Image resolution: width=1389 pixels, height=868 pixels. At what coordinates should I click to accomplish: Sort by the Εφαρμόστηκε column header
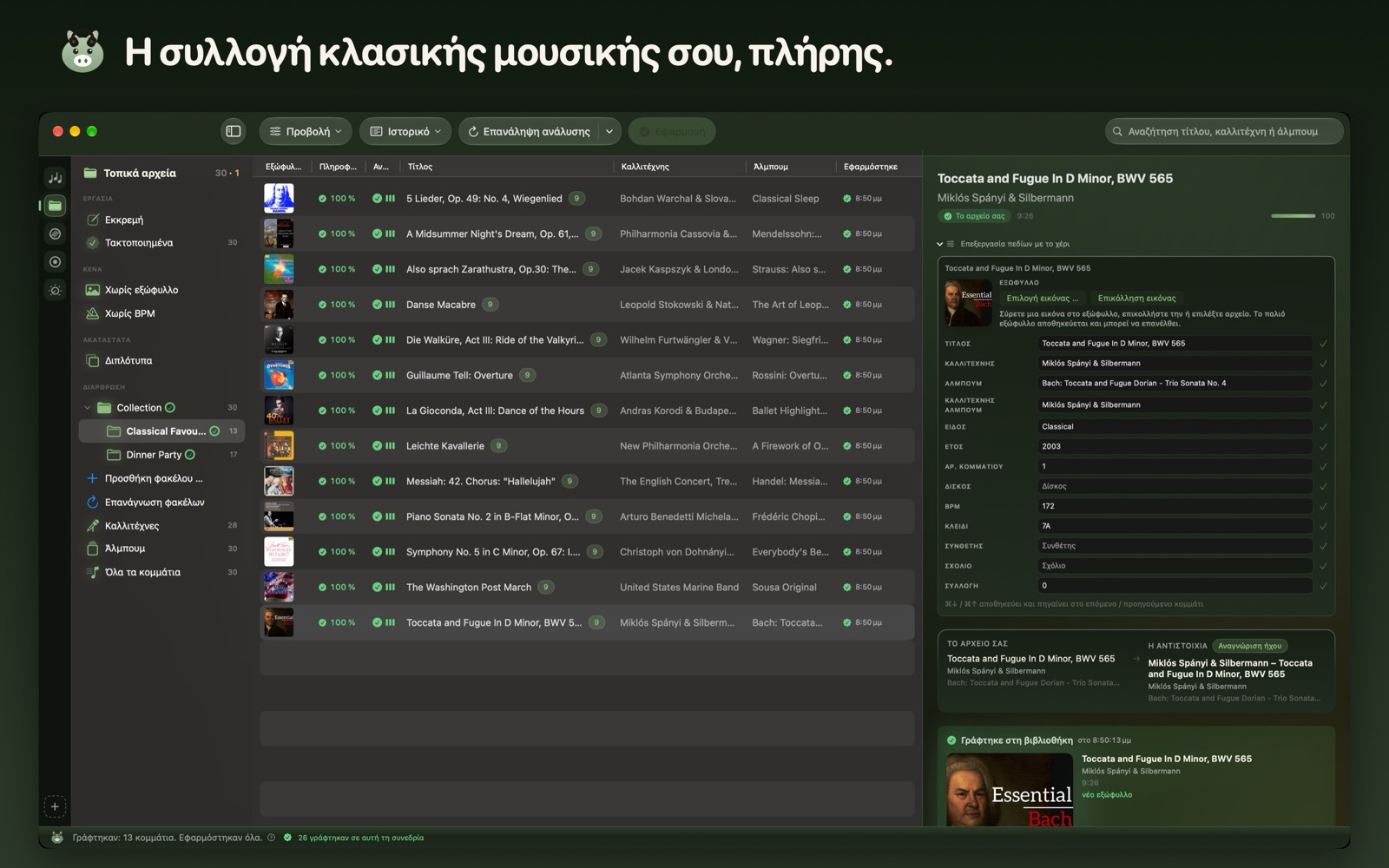click(875, 167)
